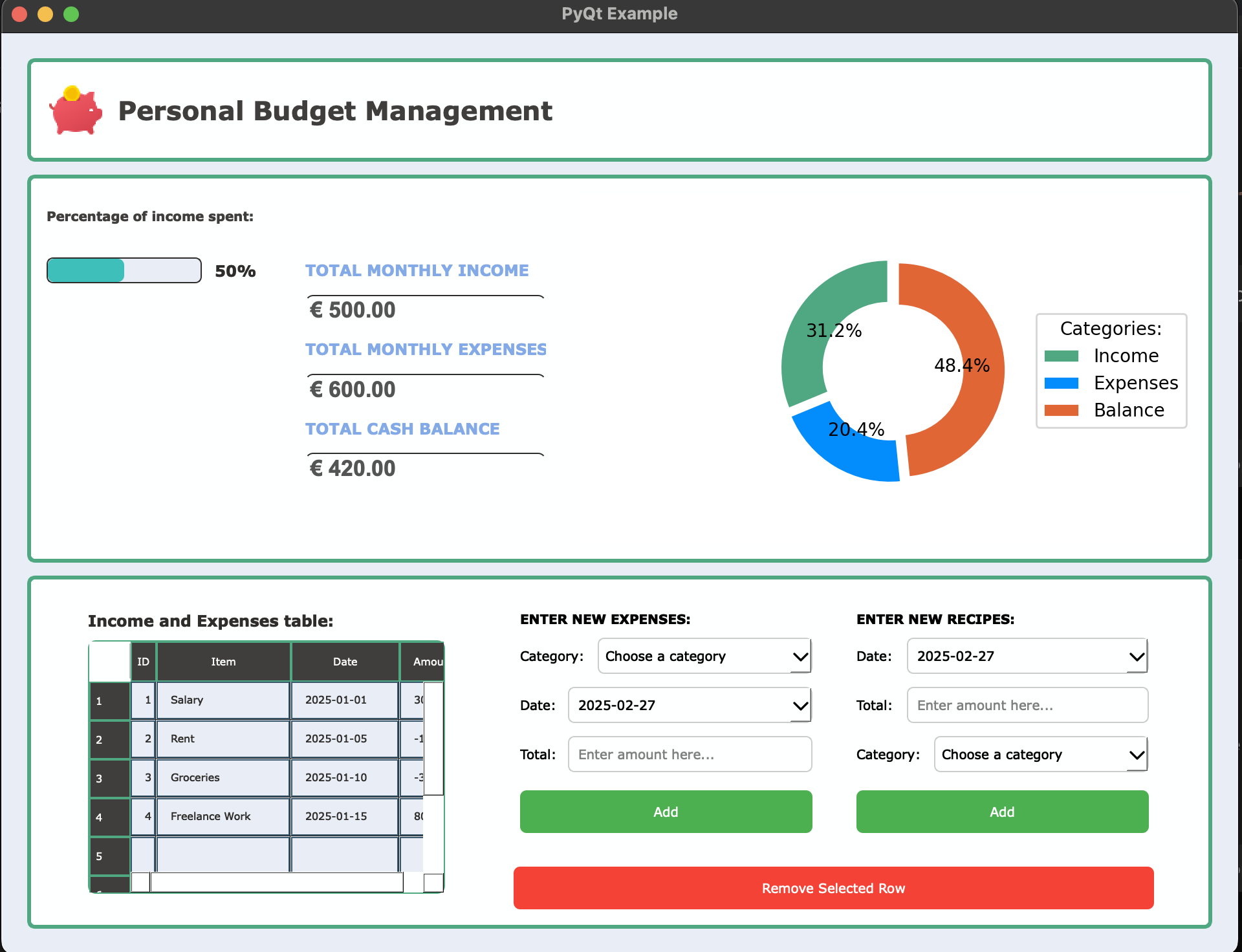Select the Item column header
Screen dimensions: 1242x952
[x=223, y=662]
